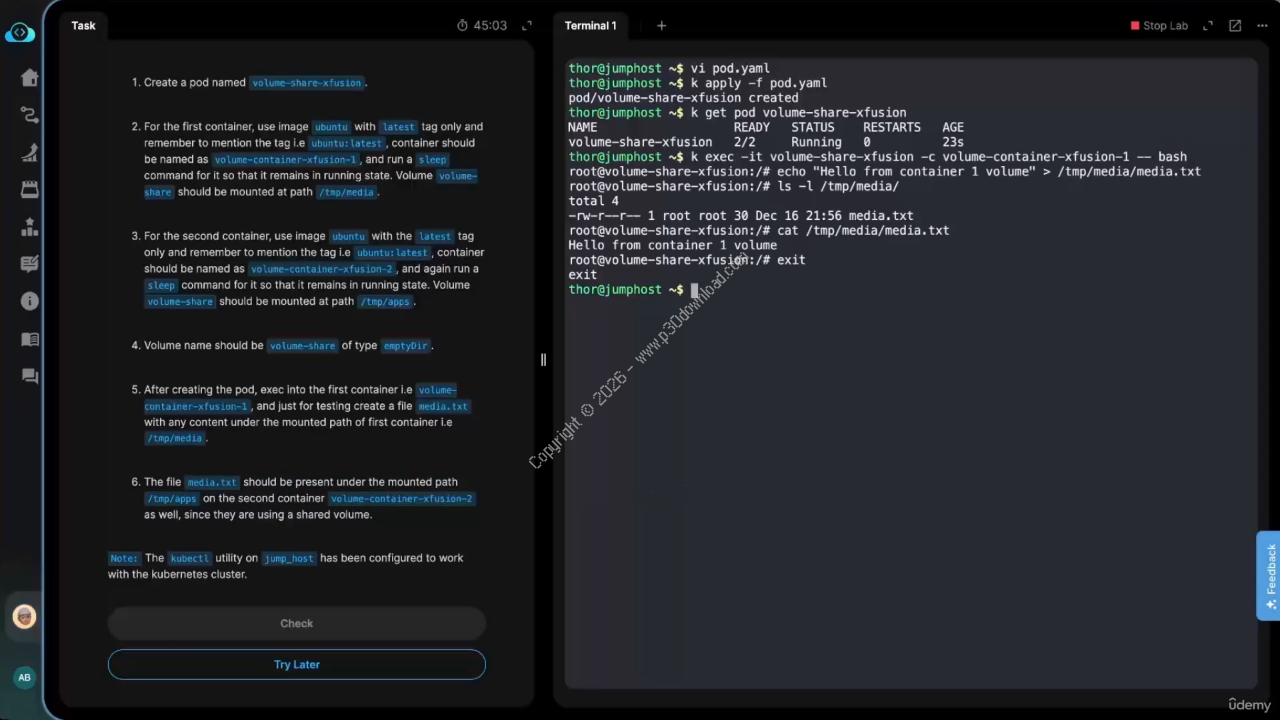Open the Feedback side tab

(1269, 576)
